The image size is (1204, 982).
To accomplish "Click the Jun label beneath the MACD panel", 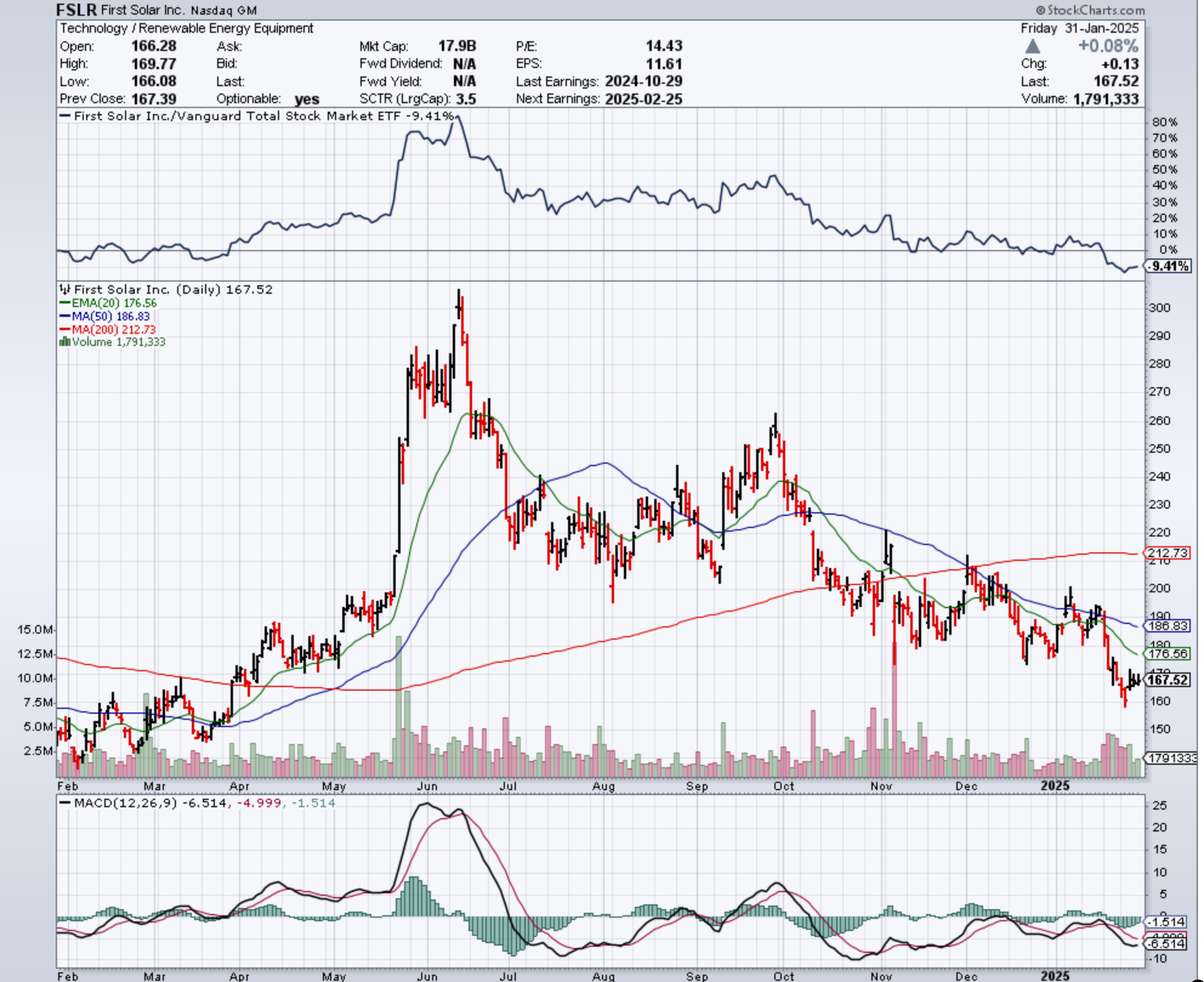I will tap(427, 976).
